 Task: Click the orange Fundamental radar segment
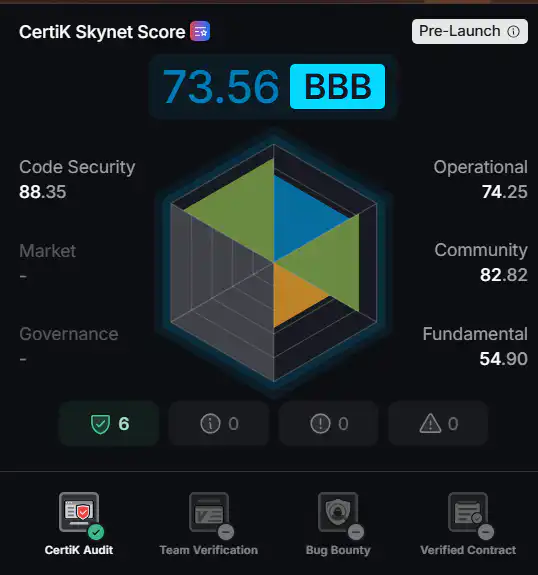coord(292,293)
